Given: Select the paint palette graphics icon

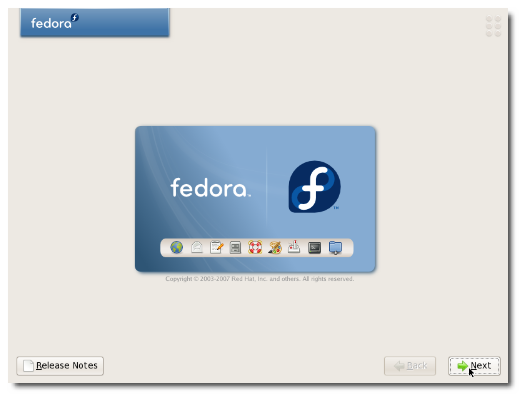Looking at the screenshot, I should 275,247.
